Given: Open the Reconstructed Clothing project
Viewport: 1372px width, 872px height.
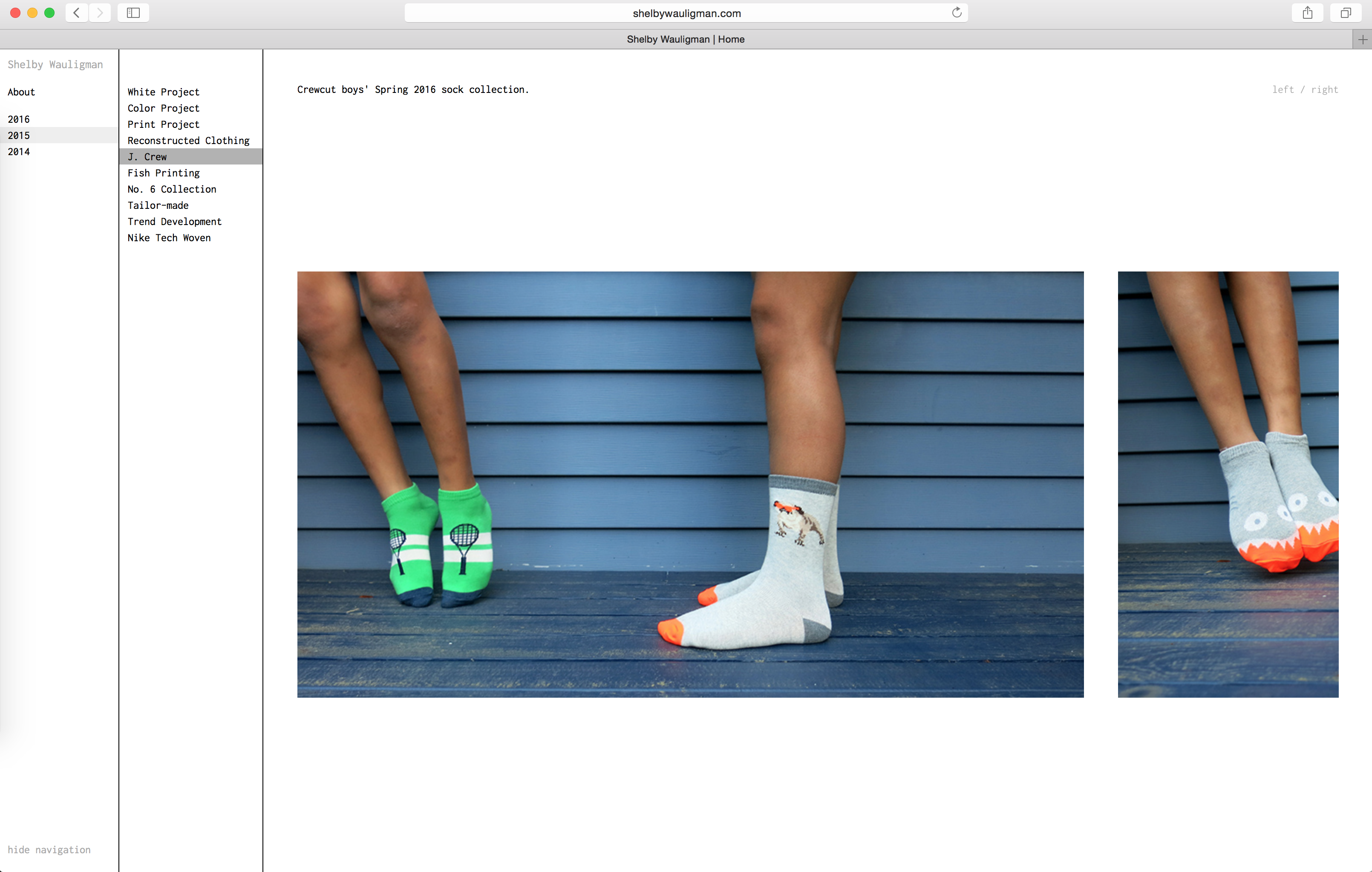Looking at the screenshot, I should point(189,140).
